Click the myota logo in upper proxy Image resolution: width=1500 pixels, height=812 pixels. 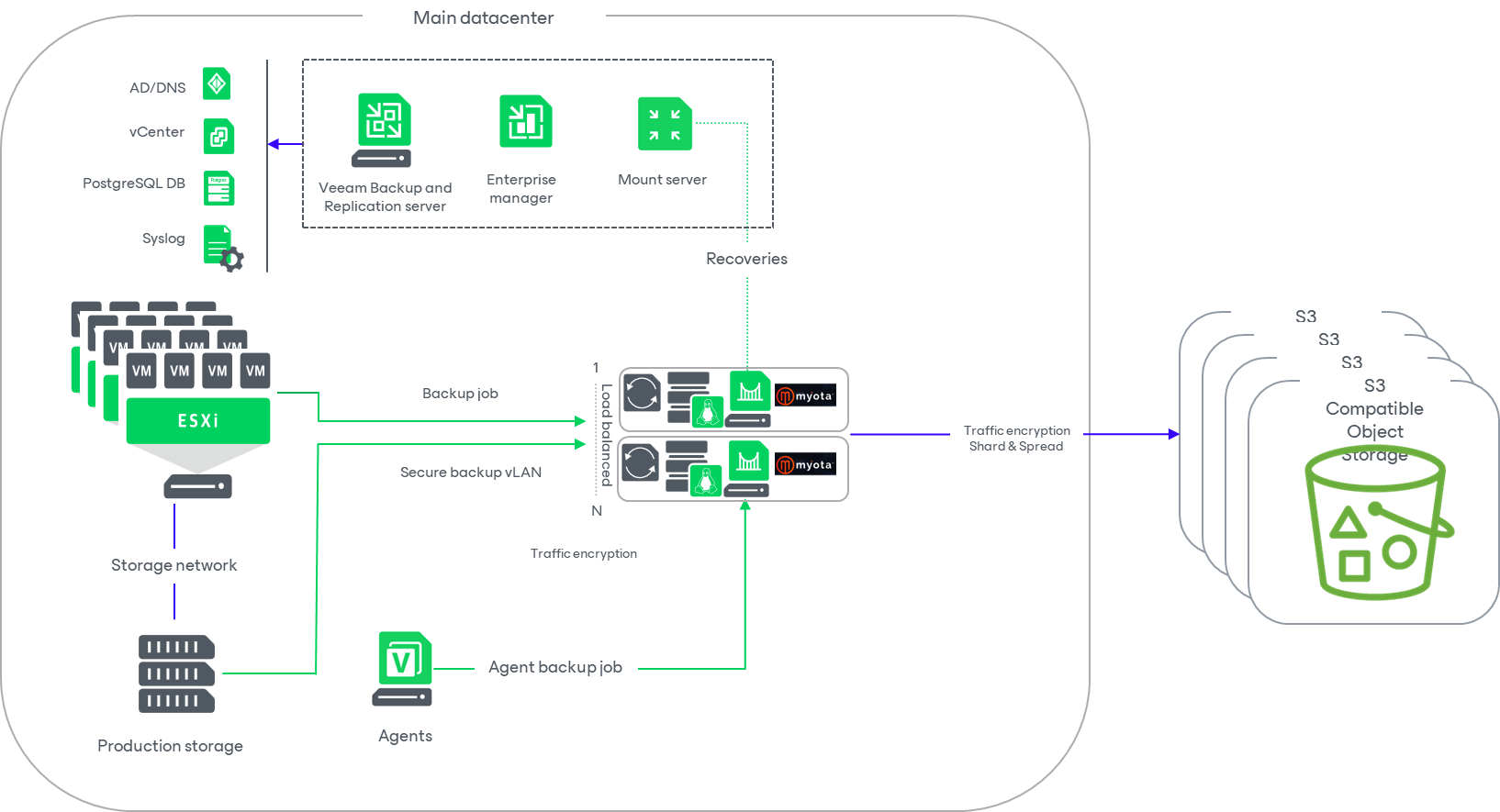(805, 395)
